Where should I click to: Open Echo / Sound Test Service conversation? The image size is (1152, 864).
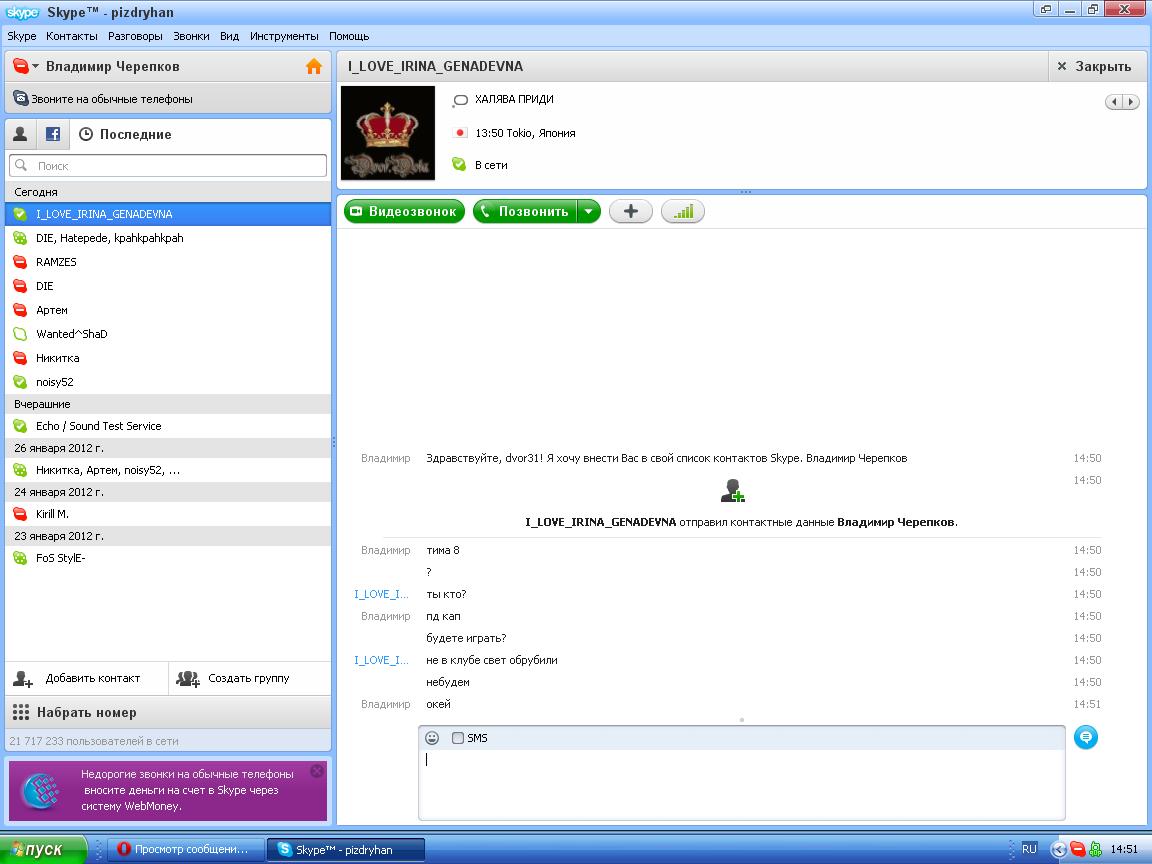pyautogui.click(x=168, y=426)
